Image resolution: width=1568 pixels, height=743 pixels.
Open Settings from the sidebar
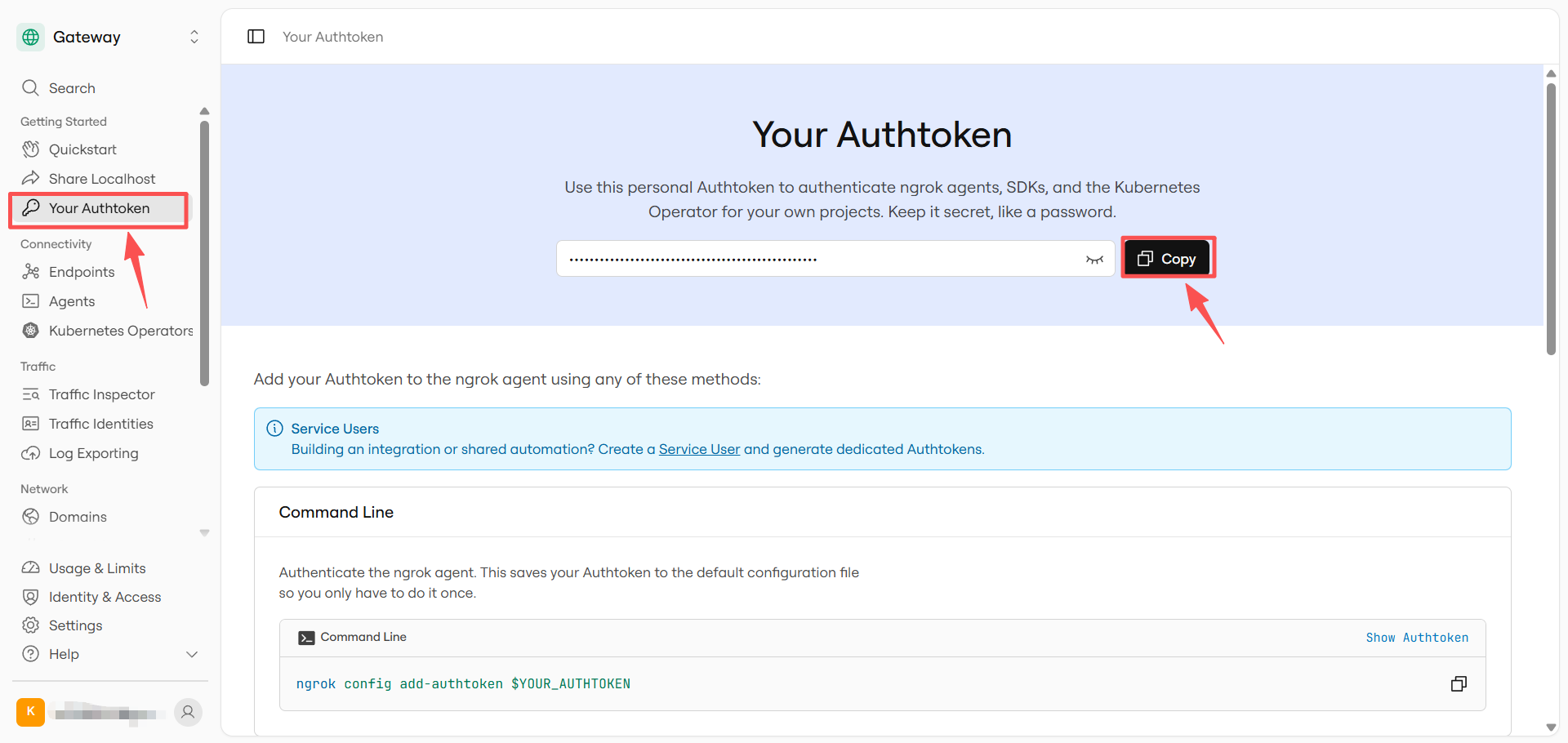[76, 625]
